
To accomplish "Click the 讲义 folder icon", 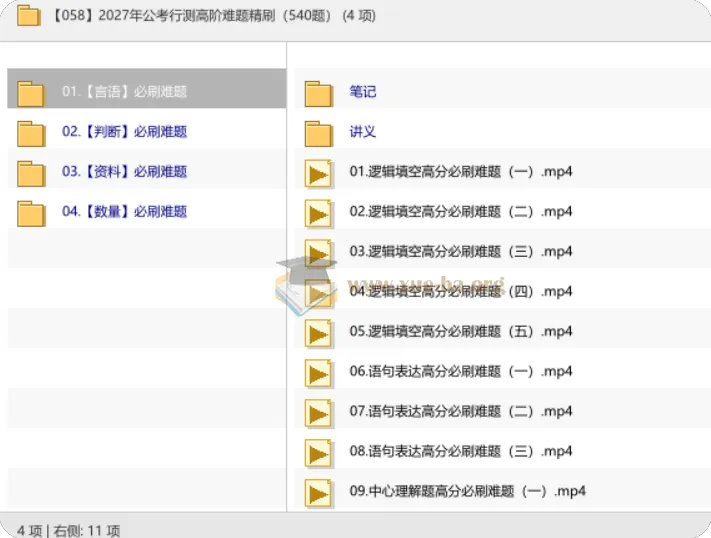I will pyautogui.click(x=319, y=134).
